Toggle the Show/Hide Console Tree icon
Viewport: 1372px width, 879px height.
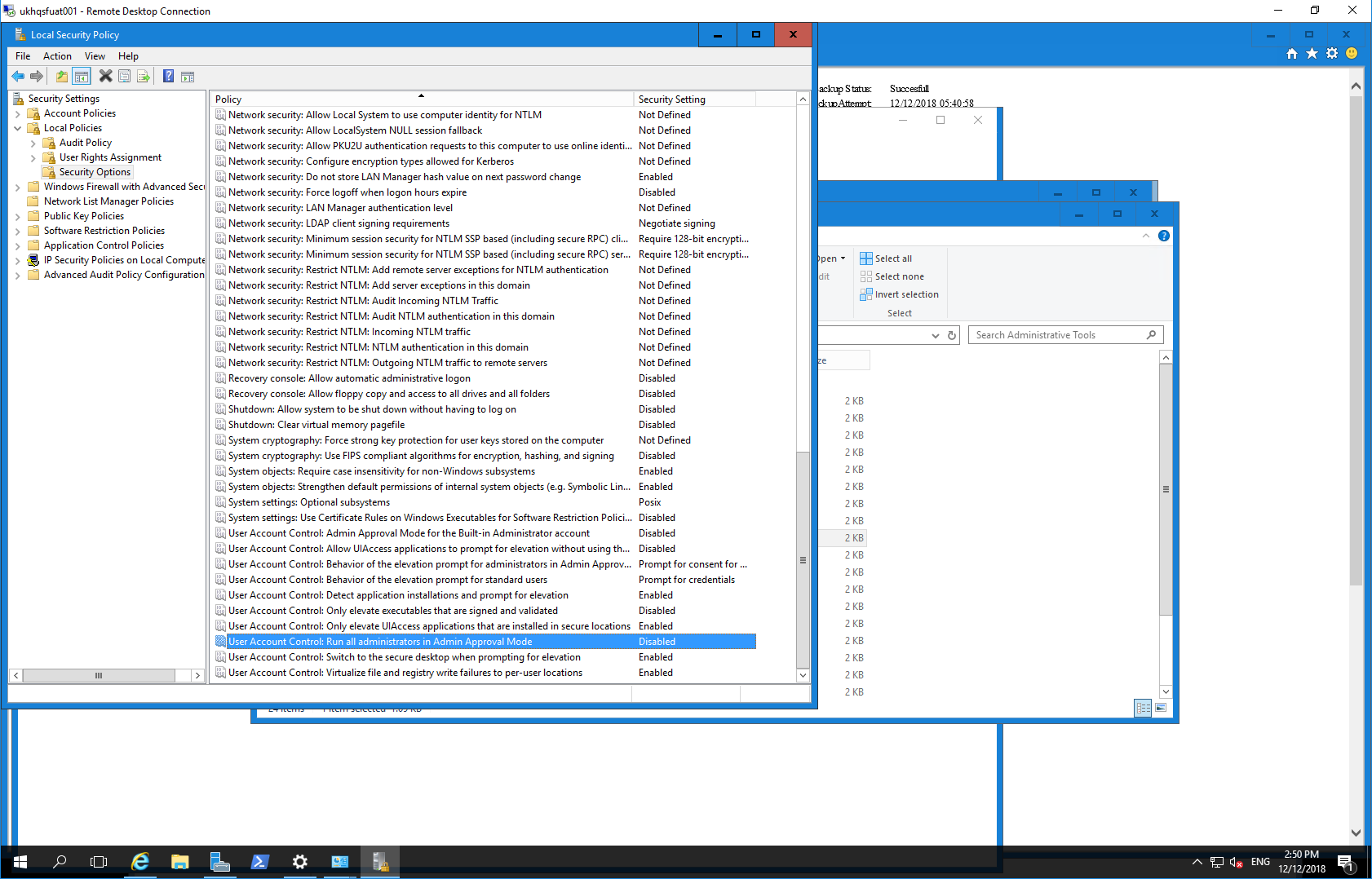click(x=82, y=76)
